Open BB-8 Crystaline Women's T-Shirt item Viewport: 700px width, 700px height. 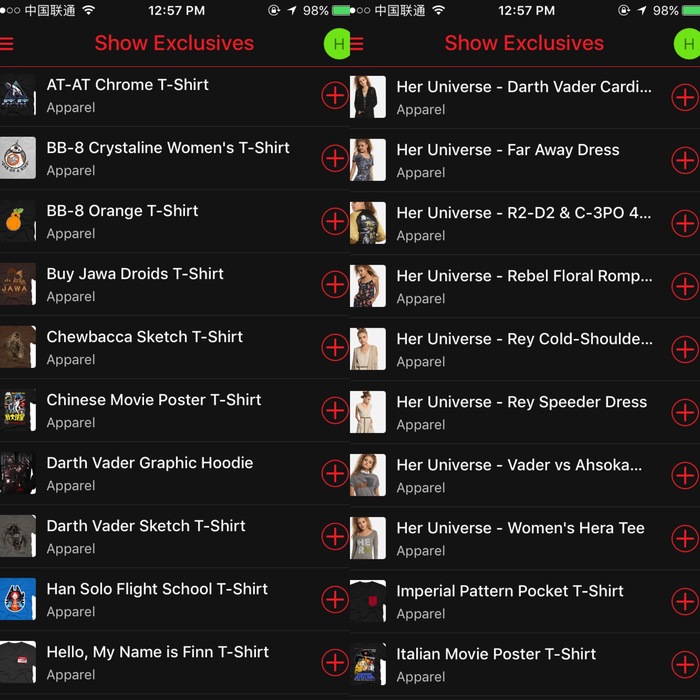coord(175,158)
